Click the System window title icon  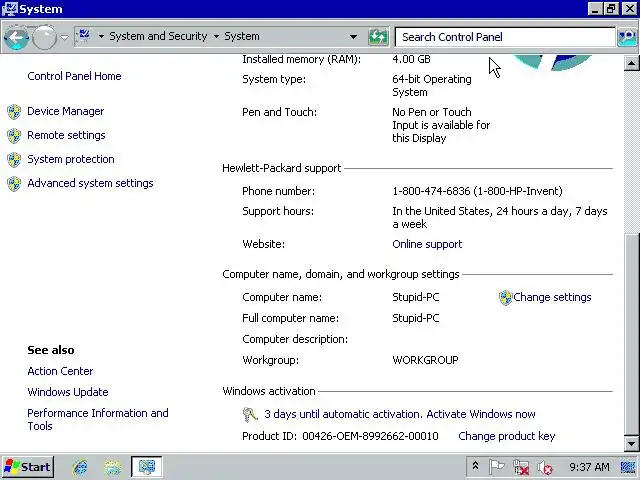point(9,9)
